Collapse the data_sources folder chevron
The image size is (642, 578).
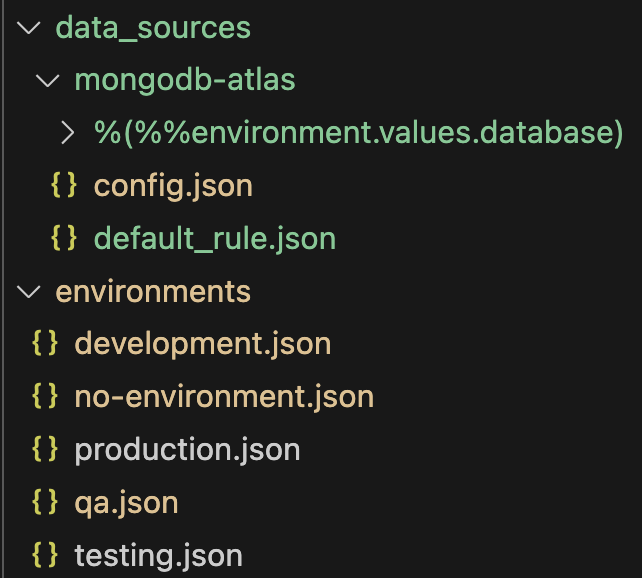coord(30,27)
